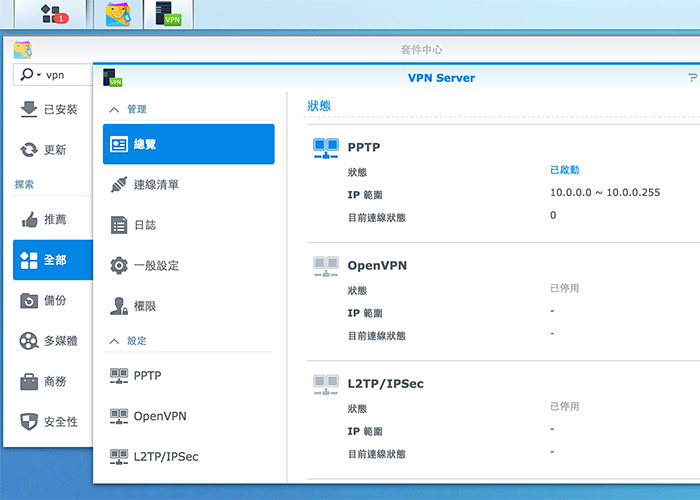
Task: Click grey L2TP/IPSec status network icon
Action: pos(326,385)
